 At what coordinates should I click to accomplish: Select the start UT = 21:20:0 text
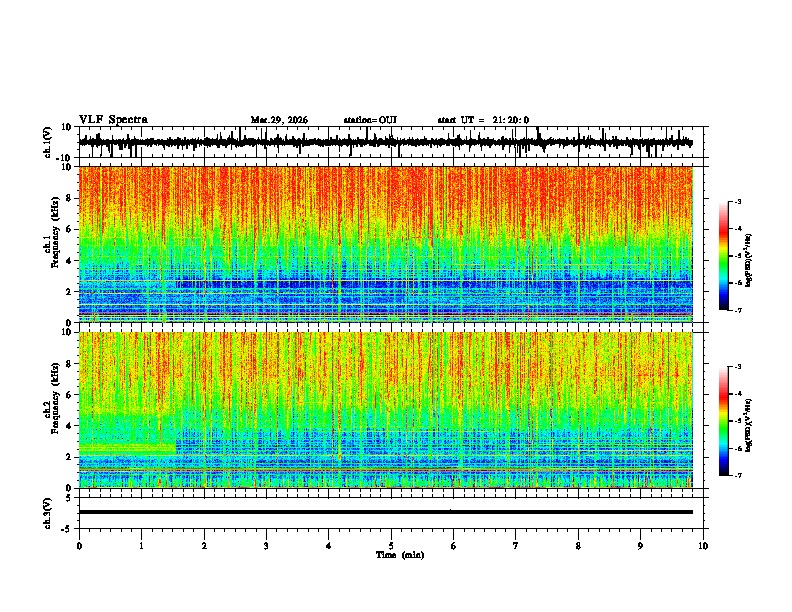click(483, 120)
